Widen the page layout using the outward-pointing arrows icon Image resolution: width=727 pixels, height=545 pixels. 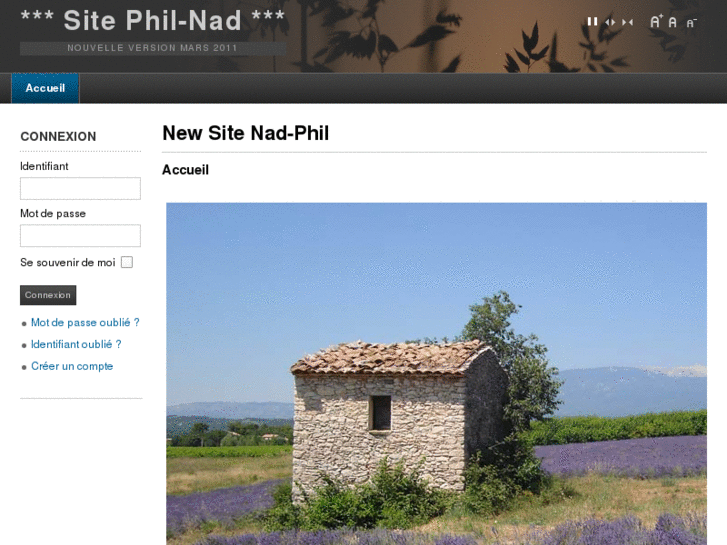pos(610,22)
